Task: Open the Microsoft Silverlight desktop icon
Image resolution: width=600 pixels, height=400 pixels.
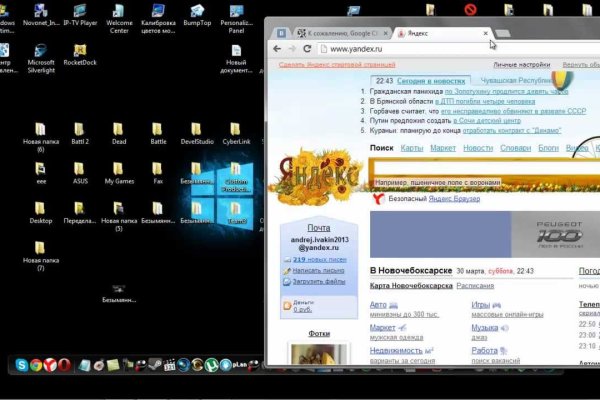Action: [41, 52]
